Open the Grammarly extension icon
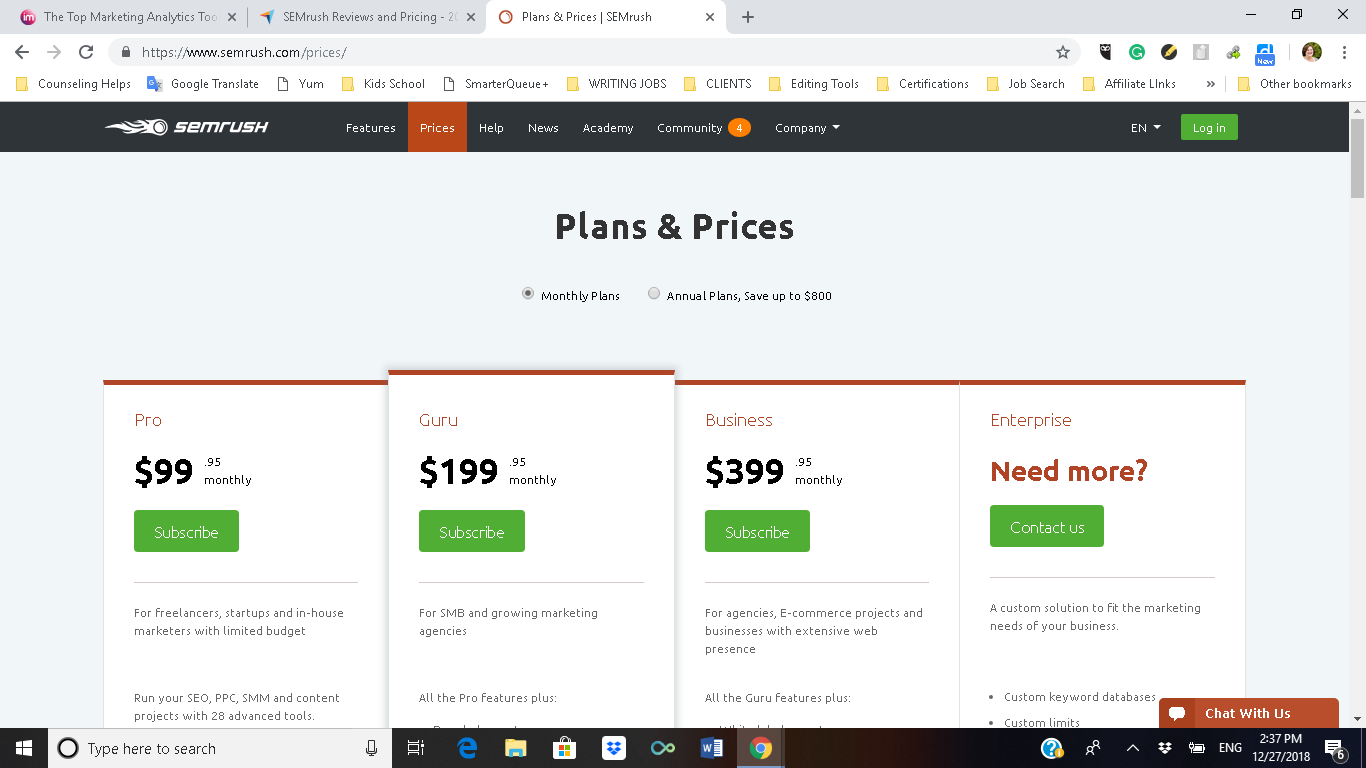This screenshot has width=1366, height=768. pos(1137,52)
